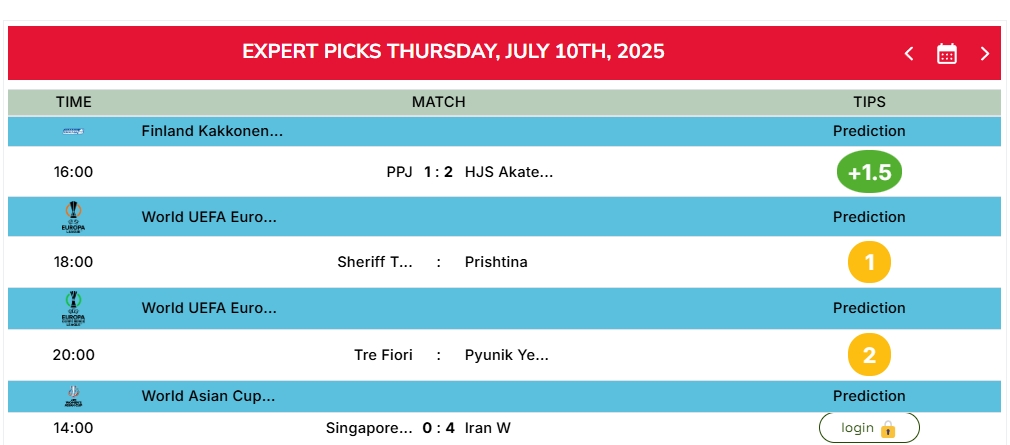The width and height of the screenshot is (1010, 445).
Task: Click Pyunik Ye... team name
Action: (x=507, y=355)
